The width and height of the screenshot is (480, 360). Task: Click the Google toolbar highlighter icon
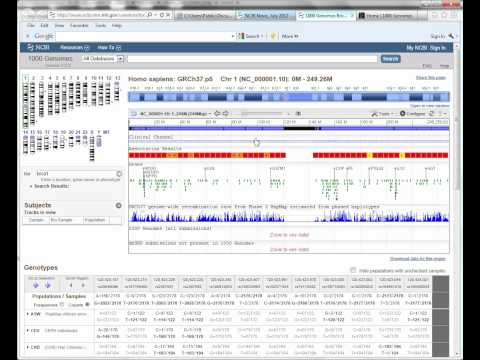(273, 36)
